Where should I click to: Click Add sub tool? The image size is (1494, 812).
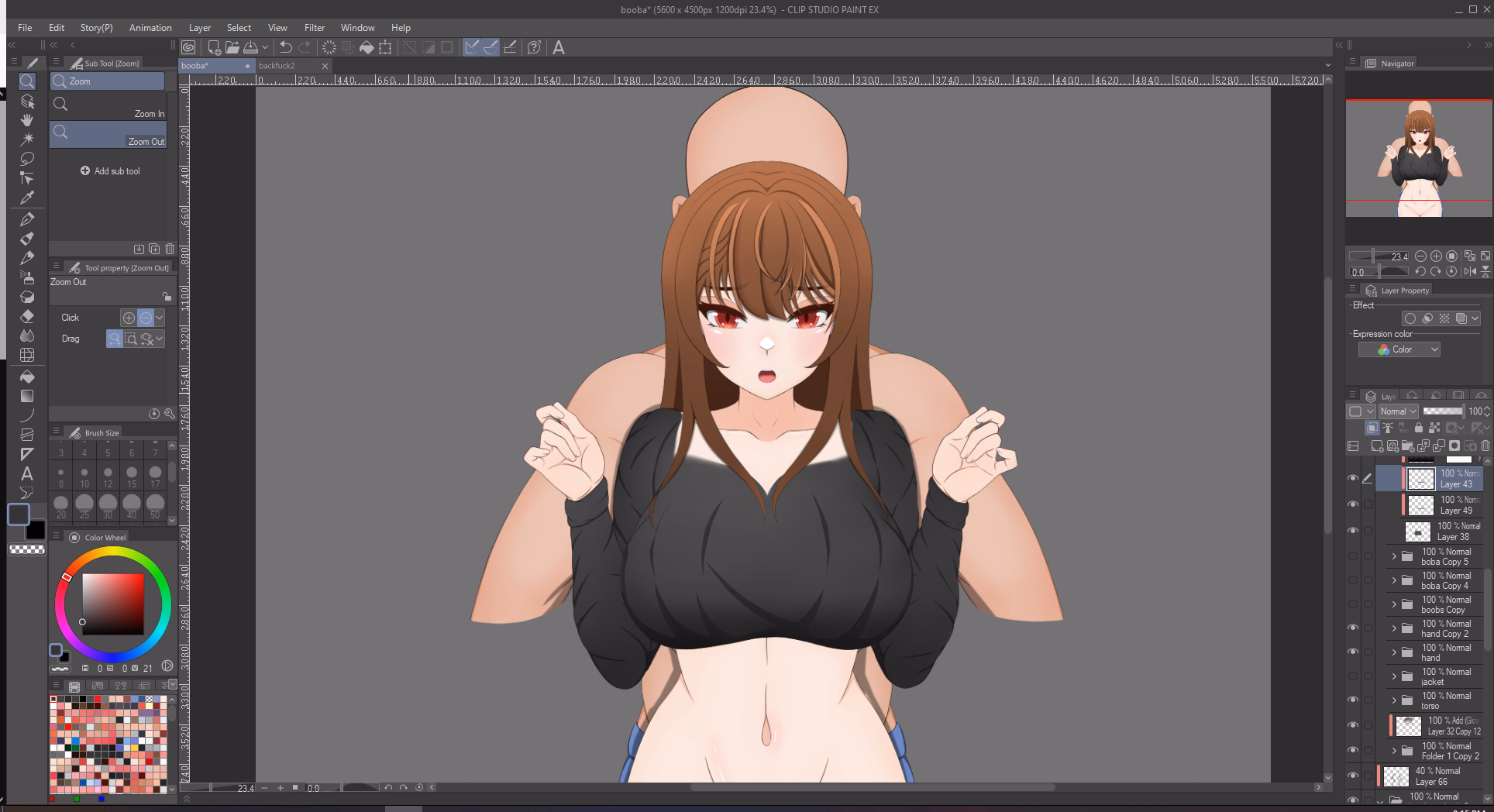[x=110, y=171]
